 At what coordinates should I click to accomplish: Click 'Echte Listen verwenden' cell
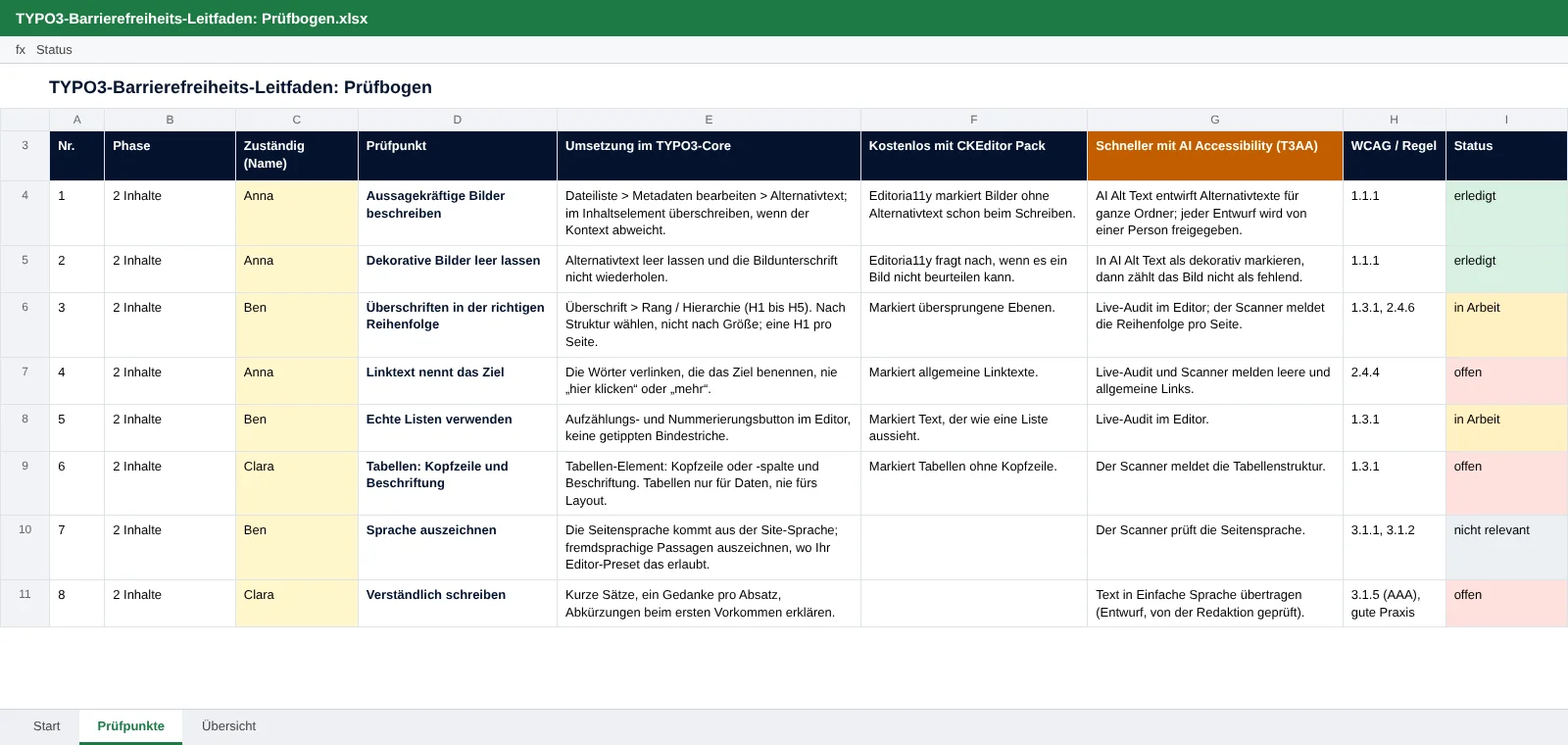[x=458, y=427]
